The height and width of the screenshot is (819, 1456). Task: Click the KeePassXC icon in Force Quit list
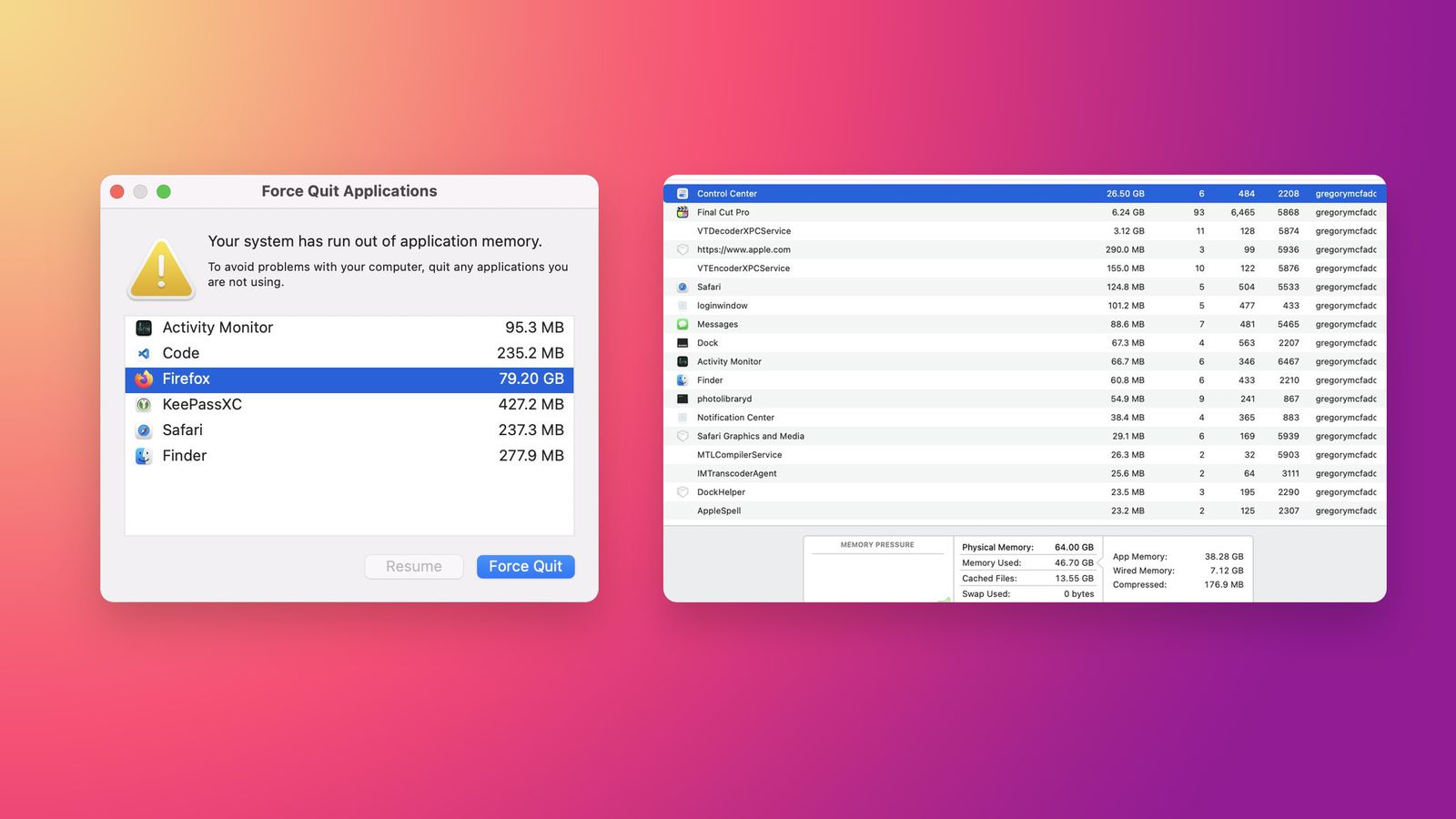[x=144, y=404]
